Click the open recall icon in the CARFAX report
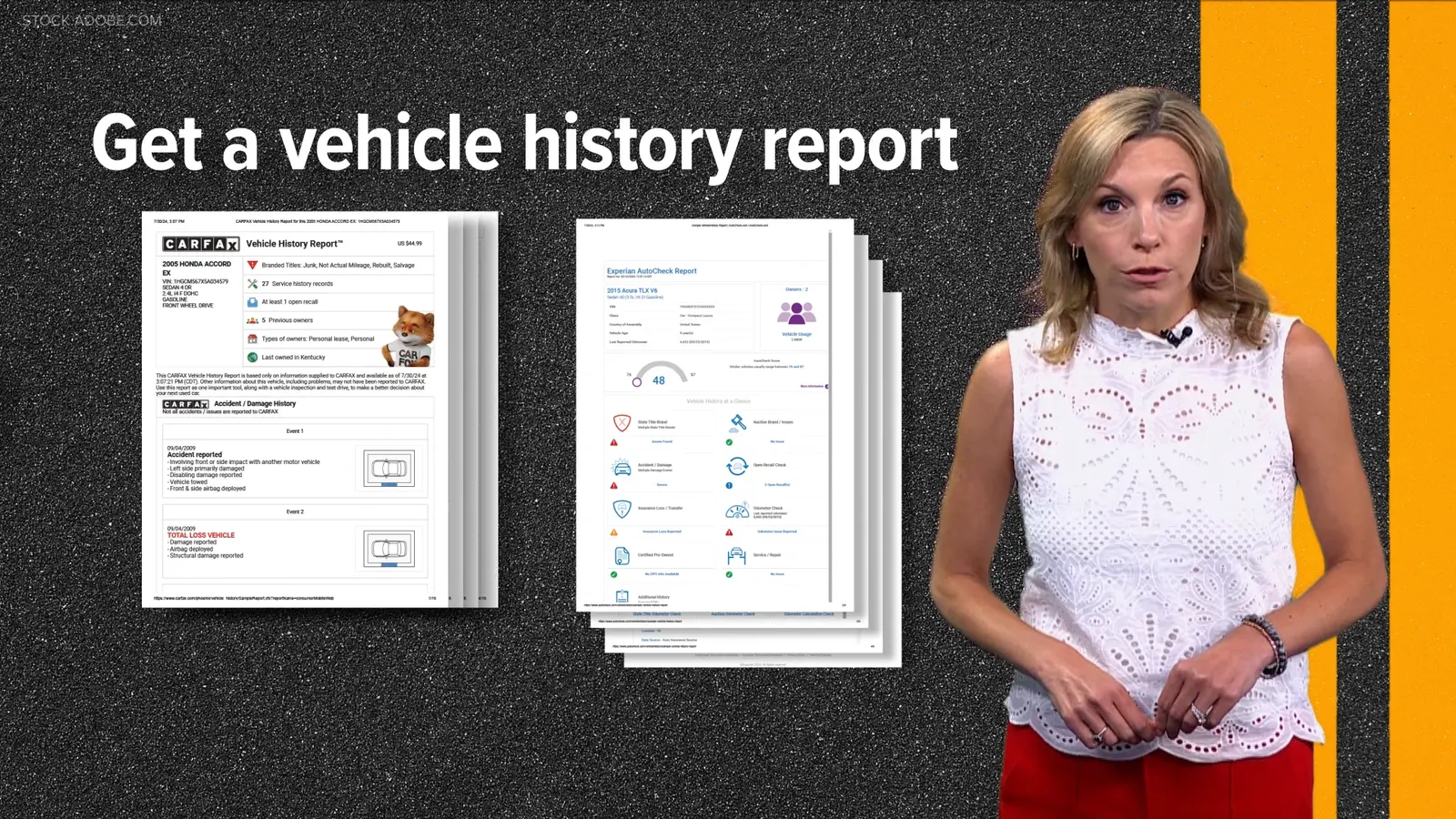1456x819 pixels. (x=253, y=302)
